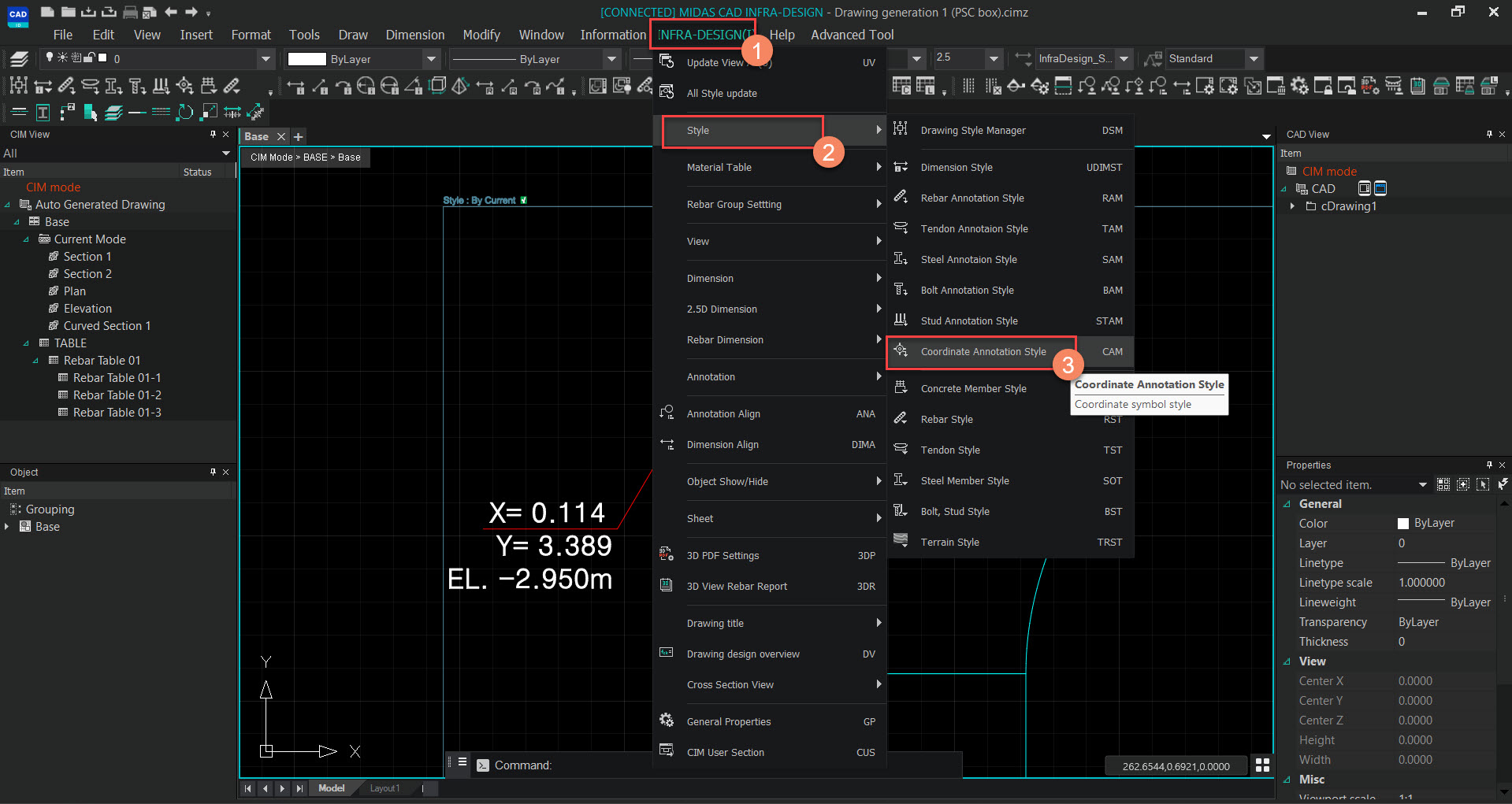Close the Base drawing tab
The height and width of the screenshot is (804, 1512).
(x=281, y=136)
